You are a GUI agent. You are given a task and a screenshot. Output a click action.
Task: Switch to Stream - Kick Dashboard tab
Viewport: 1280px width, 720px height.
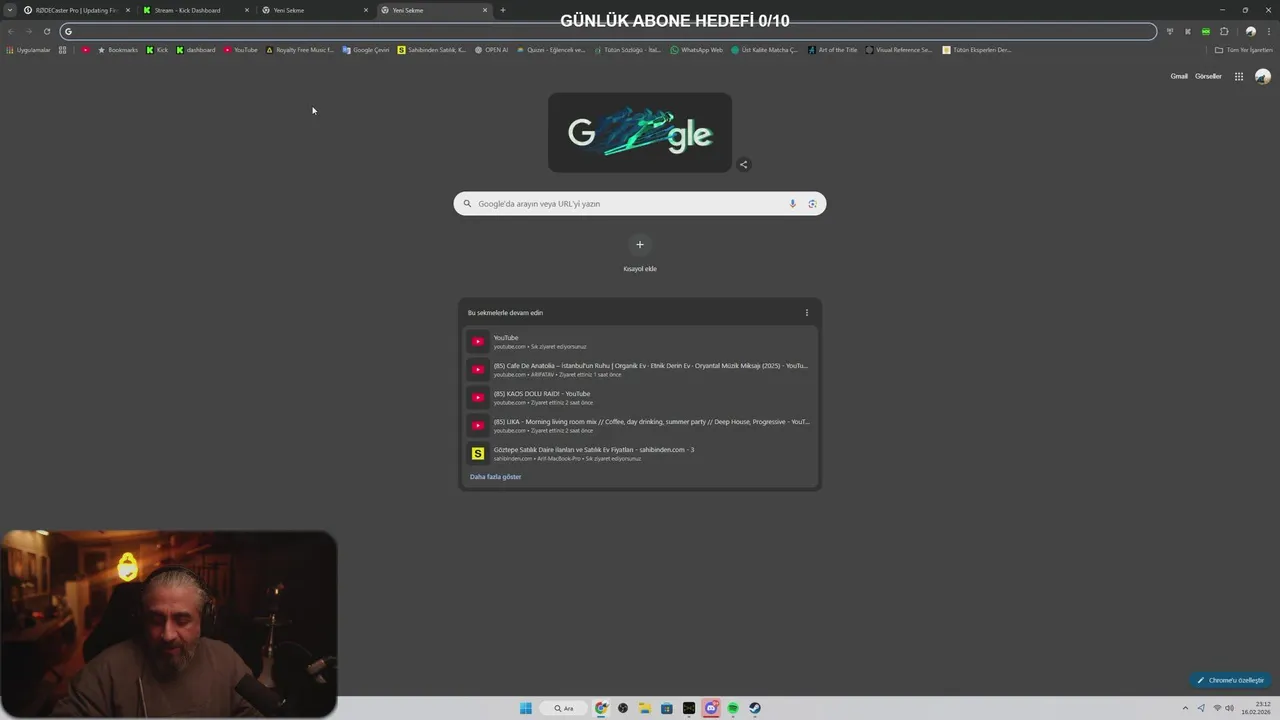[195, 10]
